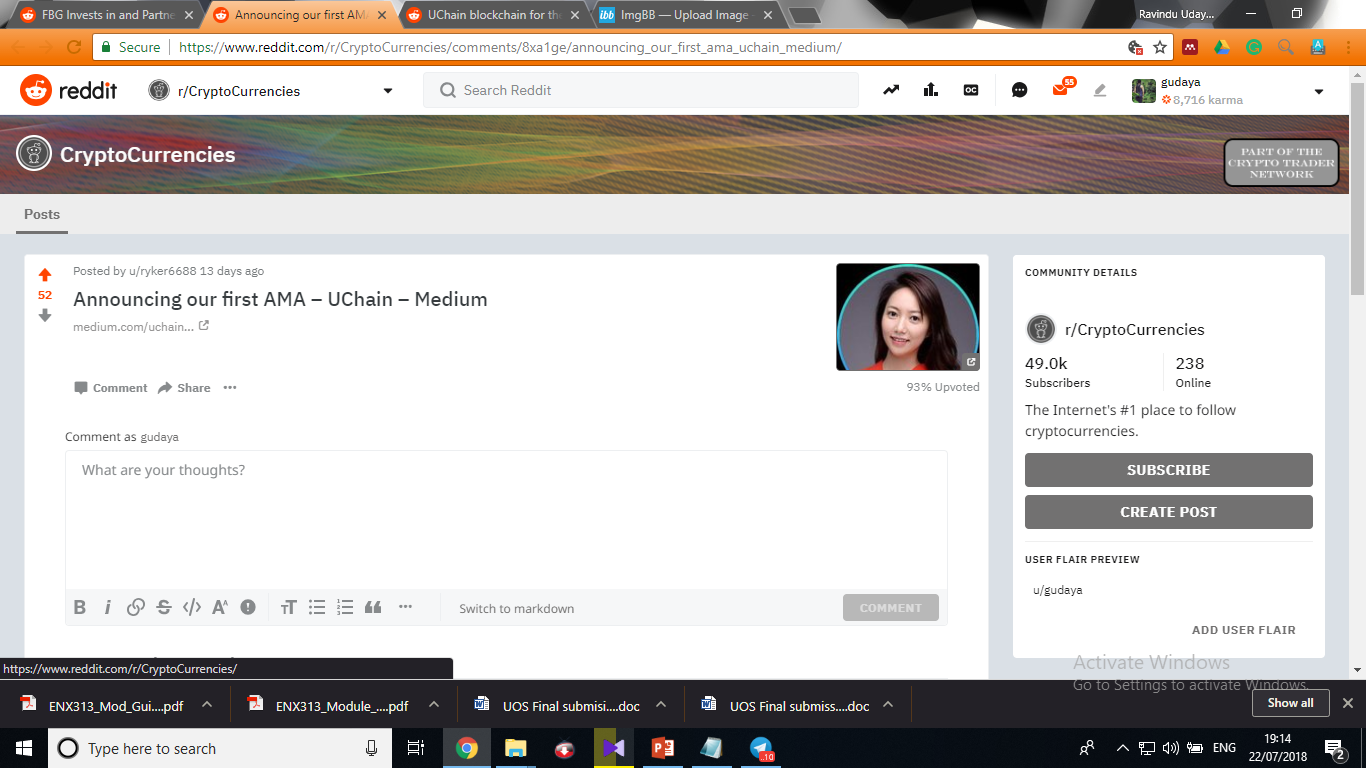This screenshot has height=768, width=1366.
Task: Click the browser address bar URL
Action: click(x=510, y=47)
